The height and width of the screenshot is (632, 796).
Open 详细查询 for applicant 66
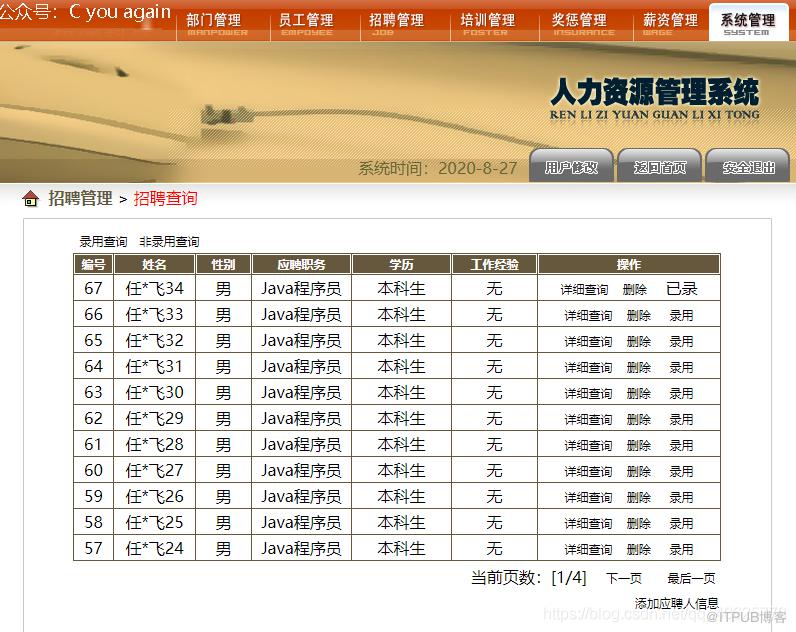(588, 316)
